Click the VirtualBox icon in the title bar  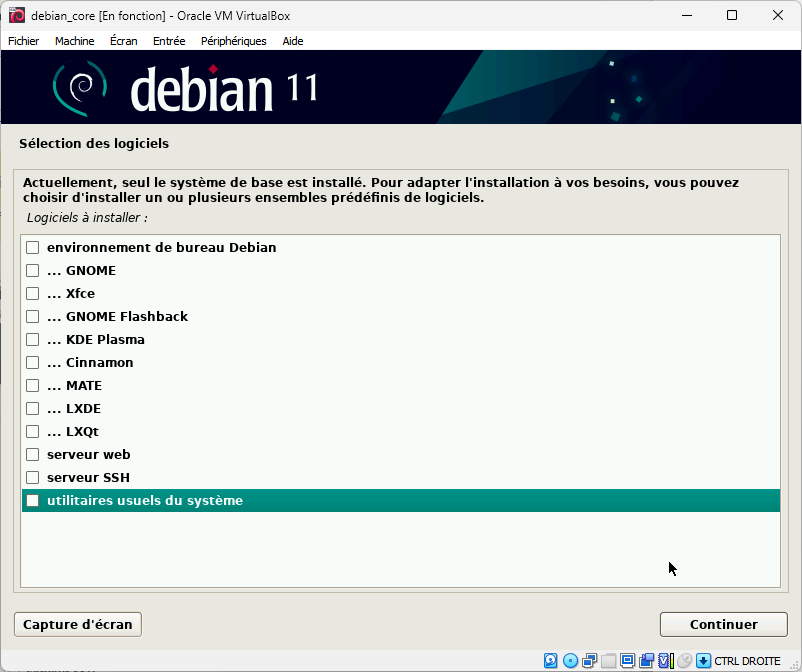tap(17, 15)
